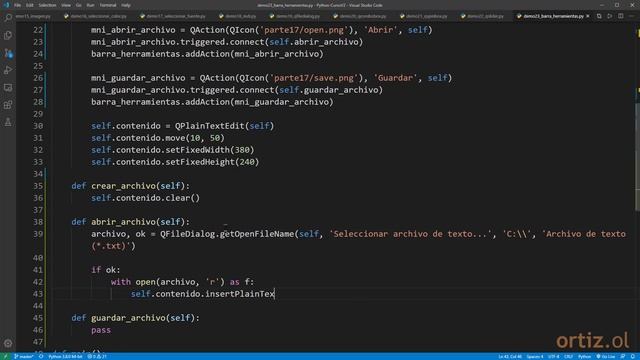
Task: Open the Remote Explorer view
Action: pyautogui.click(x=8, y=88)
